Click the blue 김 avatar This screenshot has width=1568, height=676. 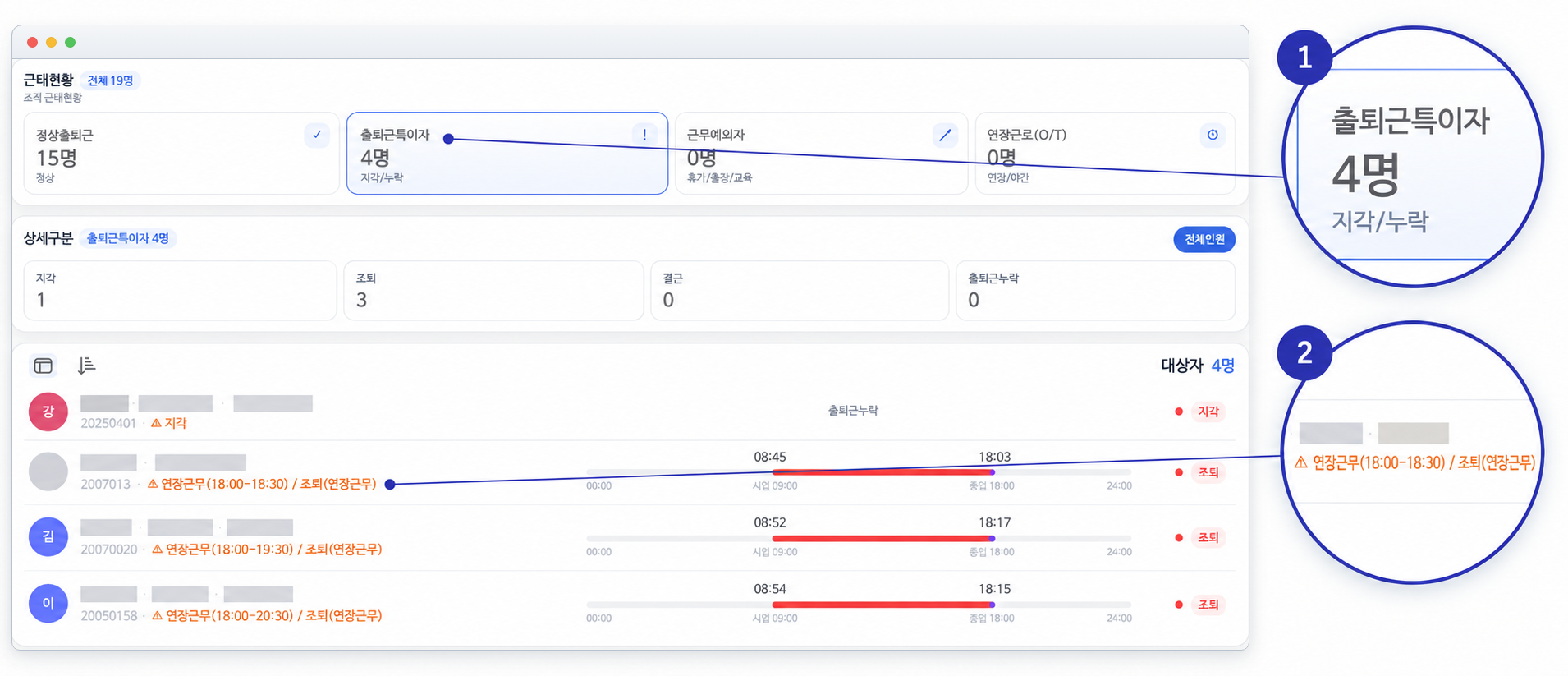coord(48,536)
